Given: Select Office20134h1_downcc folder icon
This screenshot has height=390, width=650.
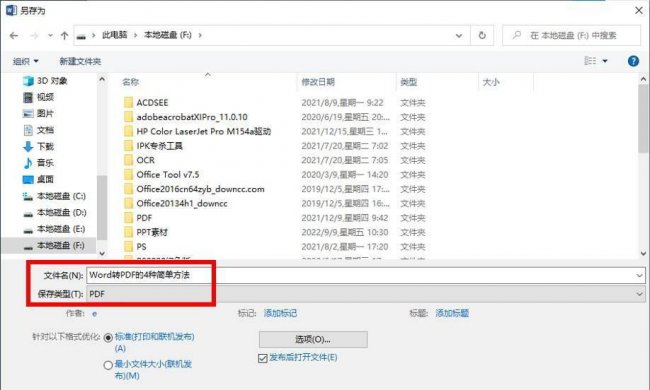Looking at the screenshot, I should coord(129,203).
